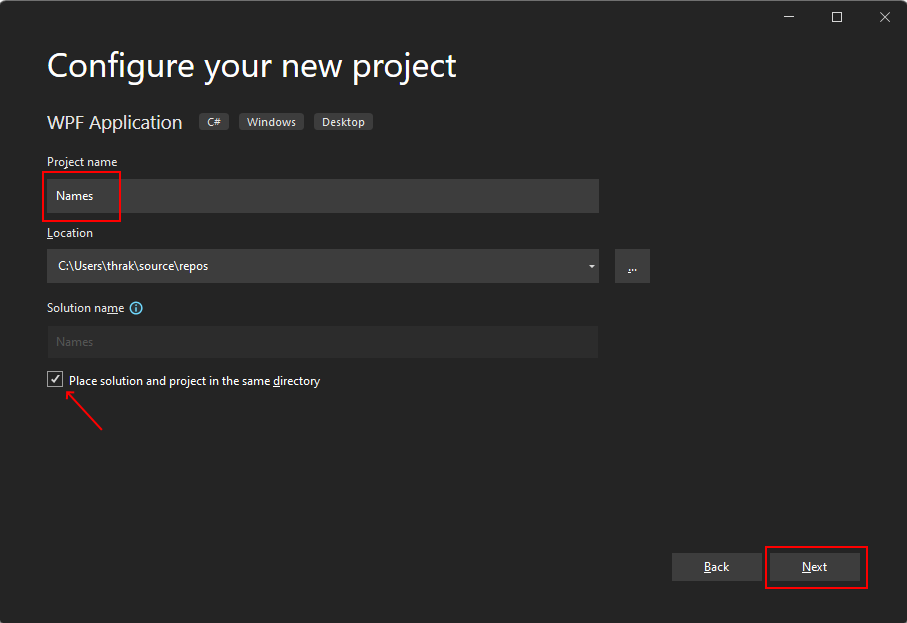Click the Configure your new project title
907x623 pixels.
[251, 66]
